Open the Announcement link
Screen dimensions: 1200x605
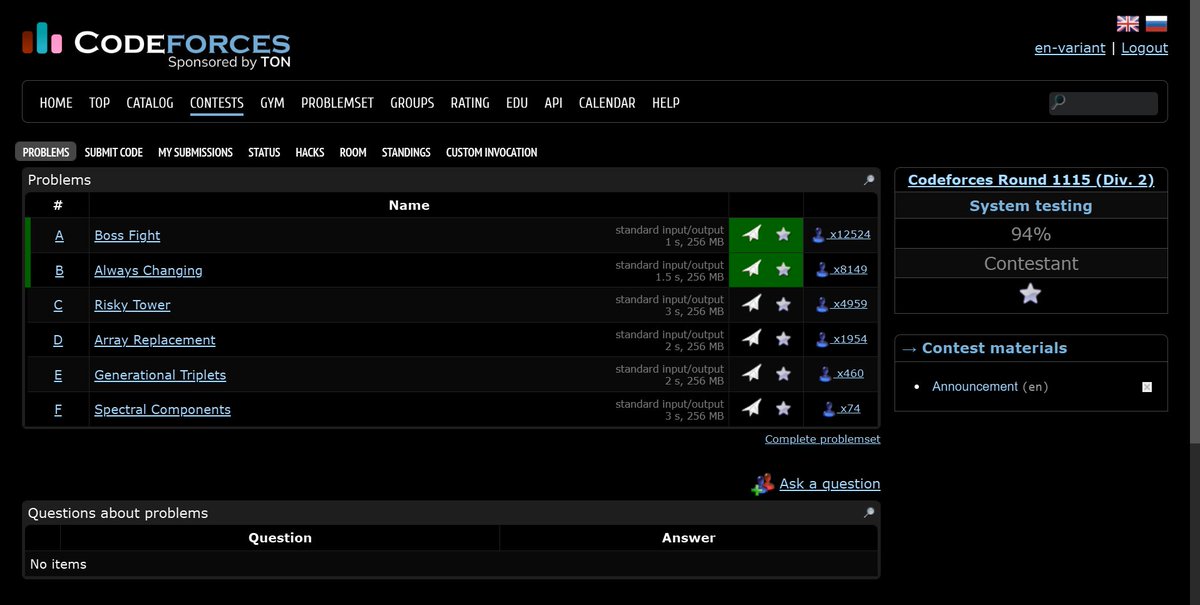975,386
